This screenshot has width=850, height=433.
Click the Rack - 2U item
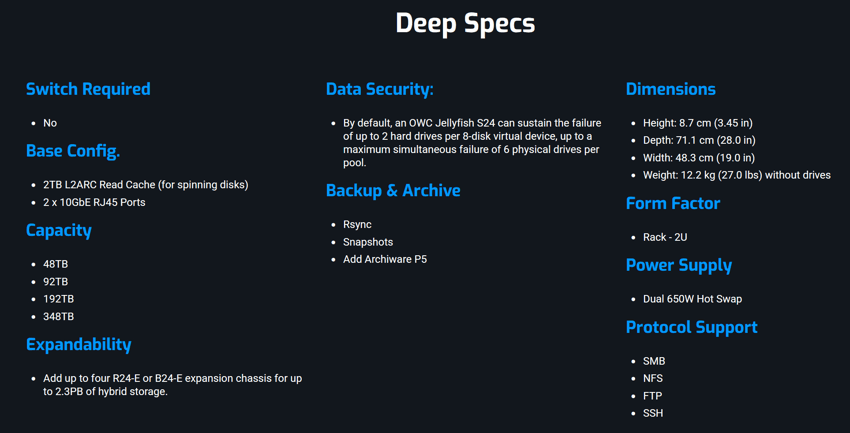click(x=665, y=237)
